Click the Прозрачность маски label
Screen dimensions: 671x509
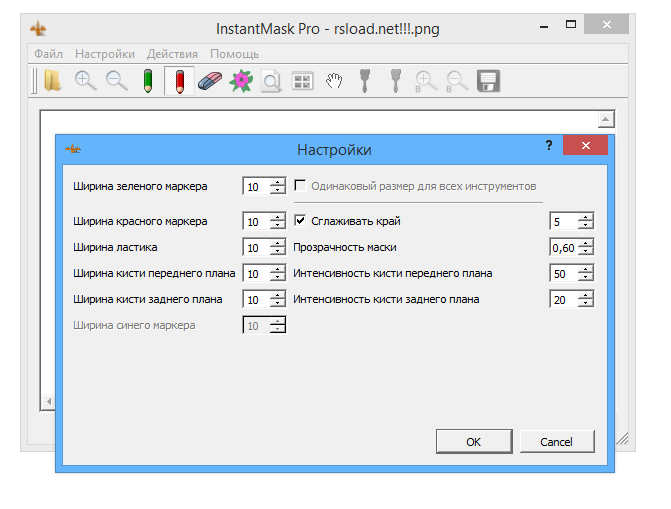pos(345,247)
